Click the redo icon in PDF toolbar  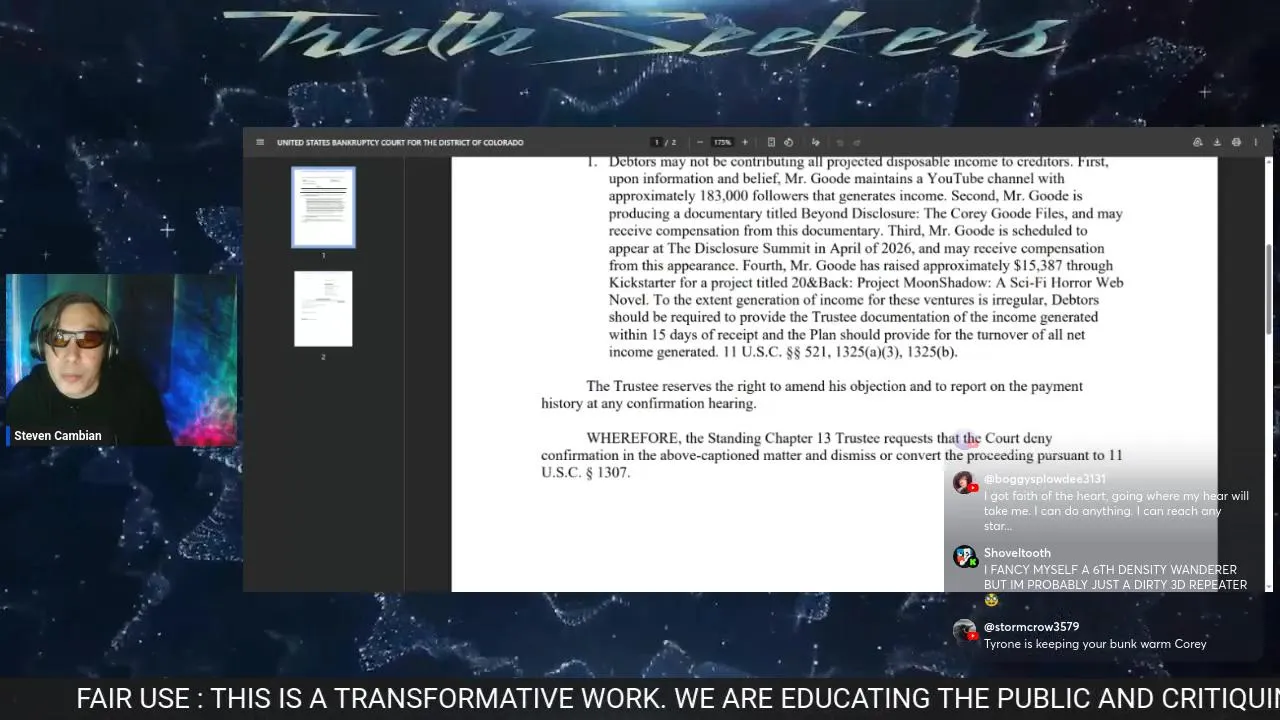point(857,142)
